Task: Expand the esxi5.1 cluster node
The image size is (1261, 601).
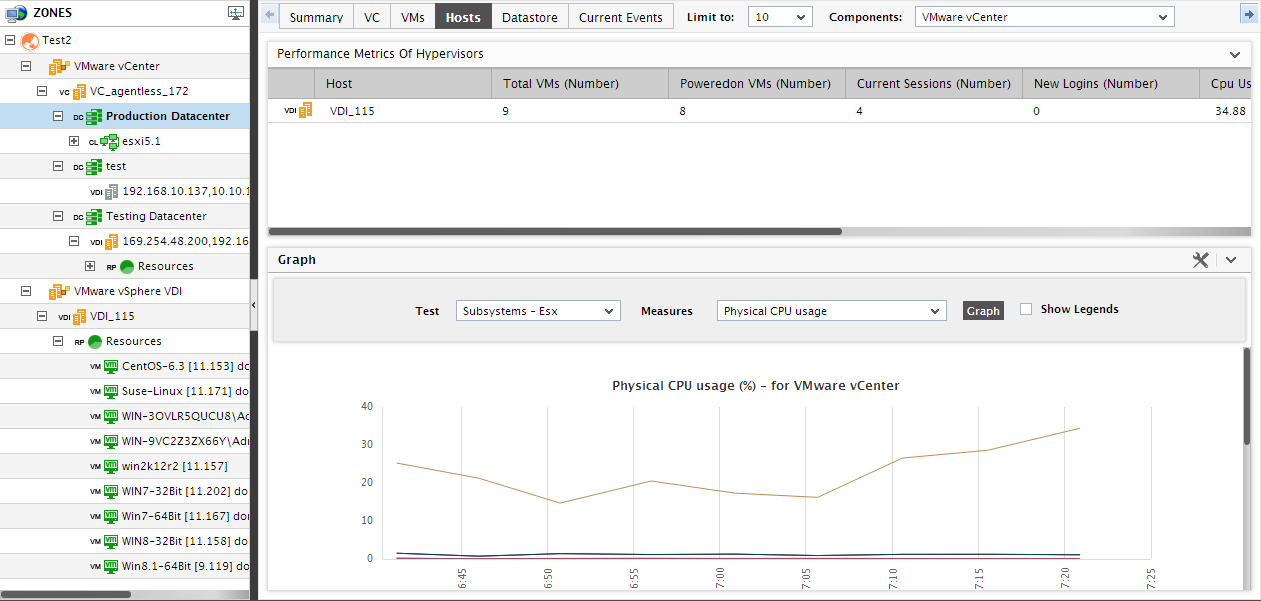Action: coord(74,141)
